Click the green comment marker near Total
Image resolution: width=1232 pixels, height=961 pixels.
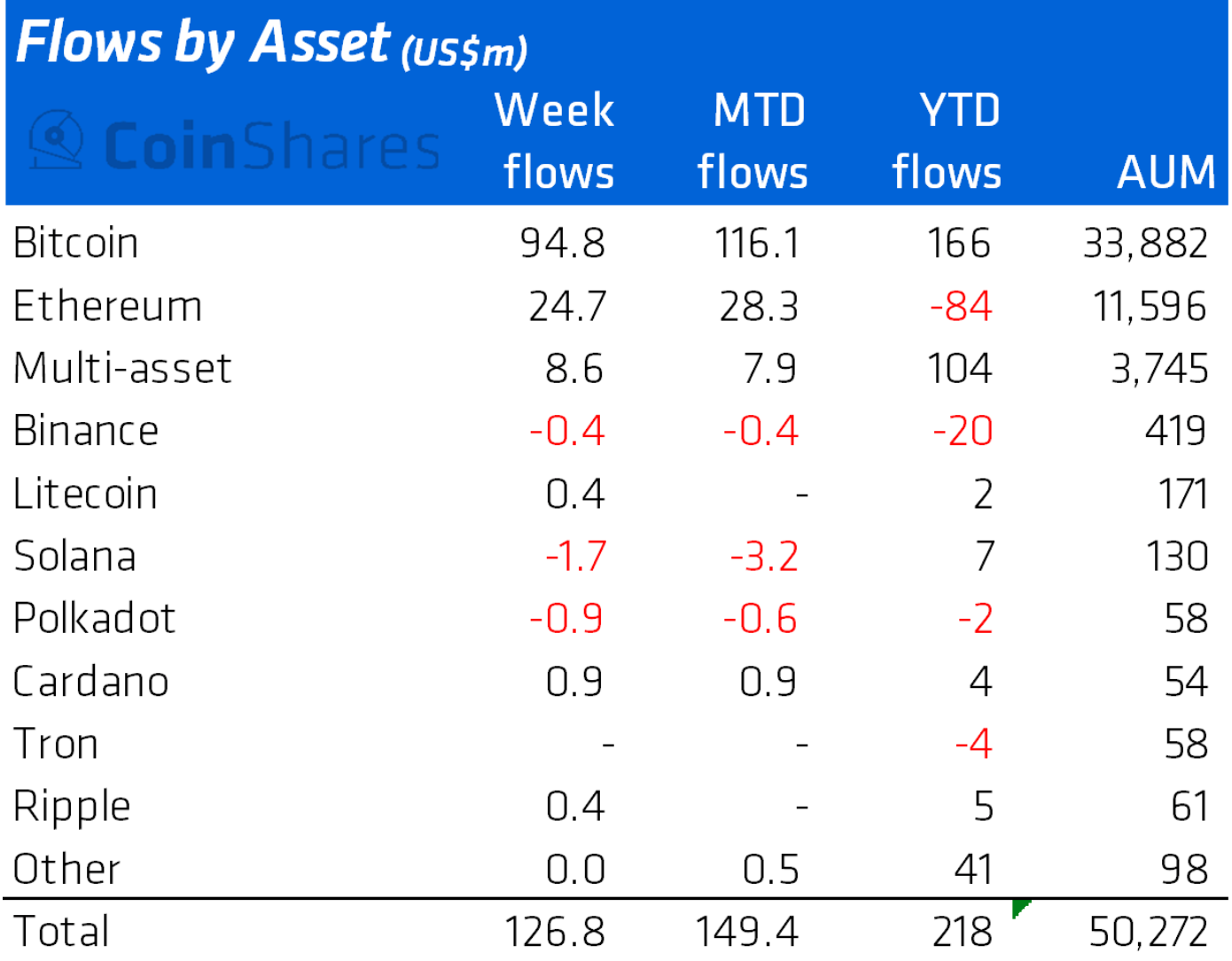pyautogui.click(x=1019, y=908)
